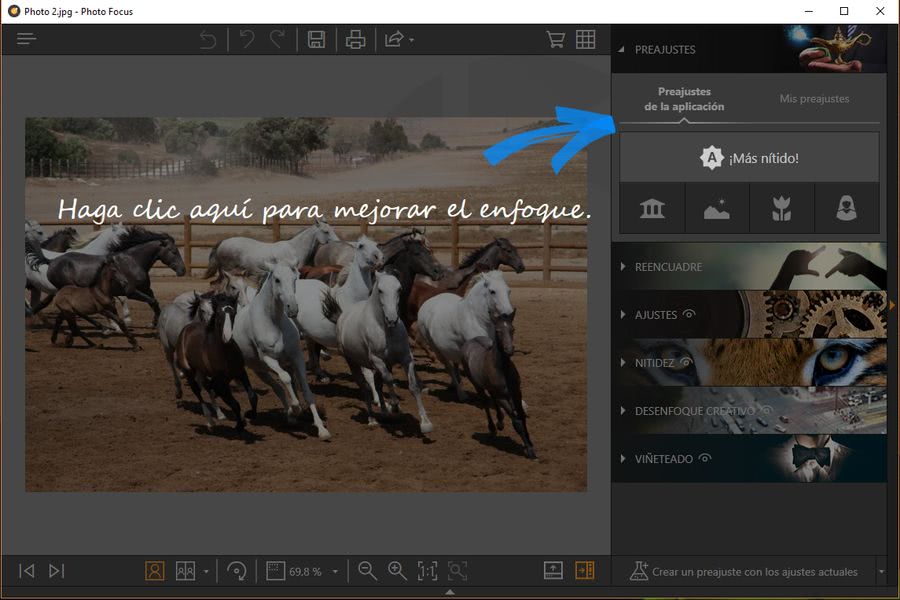Open compare view dropdown arrow
This screenshot has width=900, height=600.
[206, 572]
